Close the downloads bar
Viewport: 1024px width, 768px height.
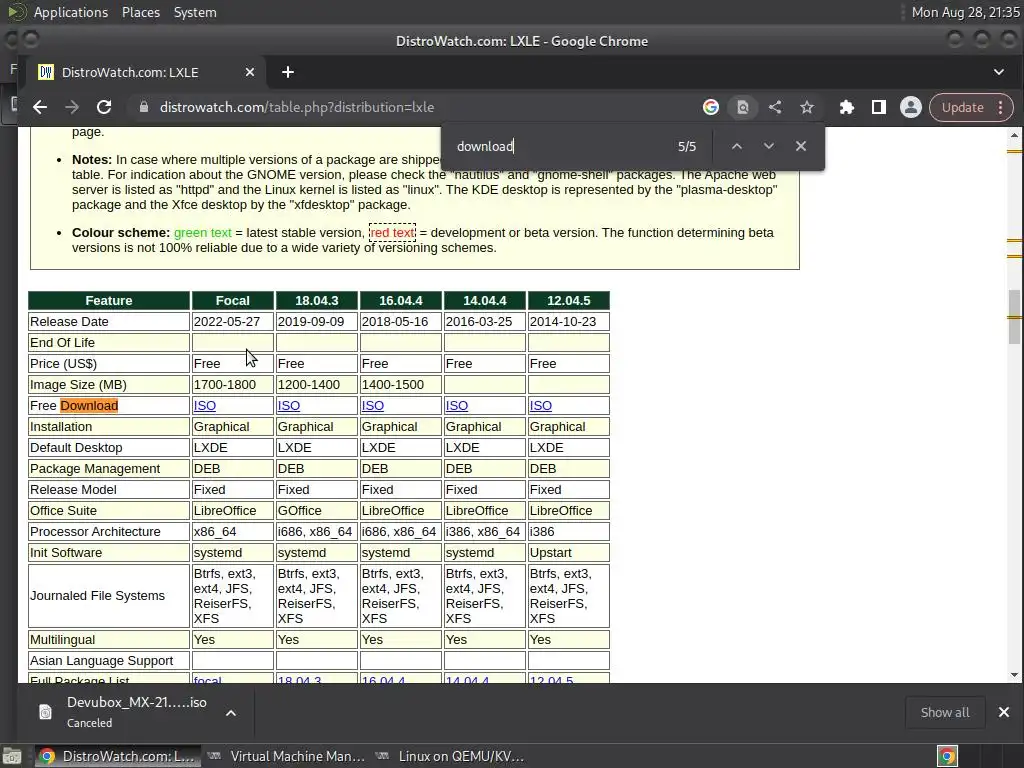(x=1004, y=712)
